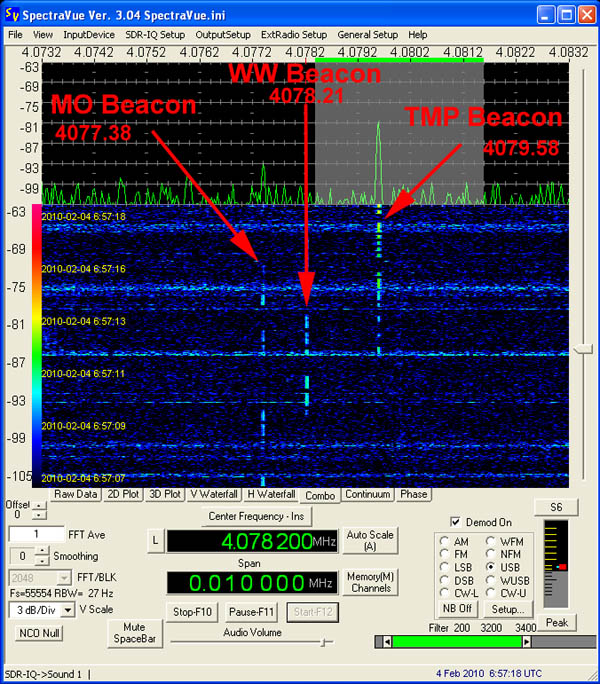Click the Stop-F10 button
600x684 pixels.
tap(192, 612)
